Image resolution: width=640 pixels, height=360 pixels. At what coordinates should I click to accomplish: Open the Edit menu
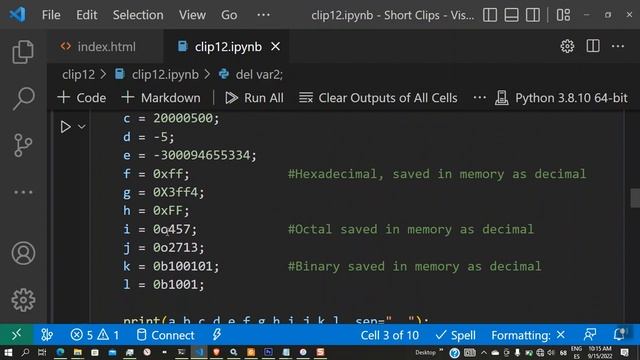tap(87, 15)
